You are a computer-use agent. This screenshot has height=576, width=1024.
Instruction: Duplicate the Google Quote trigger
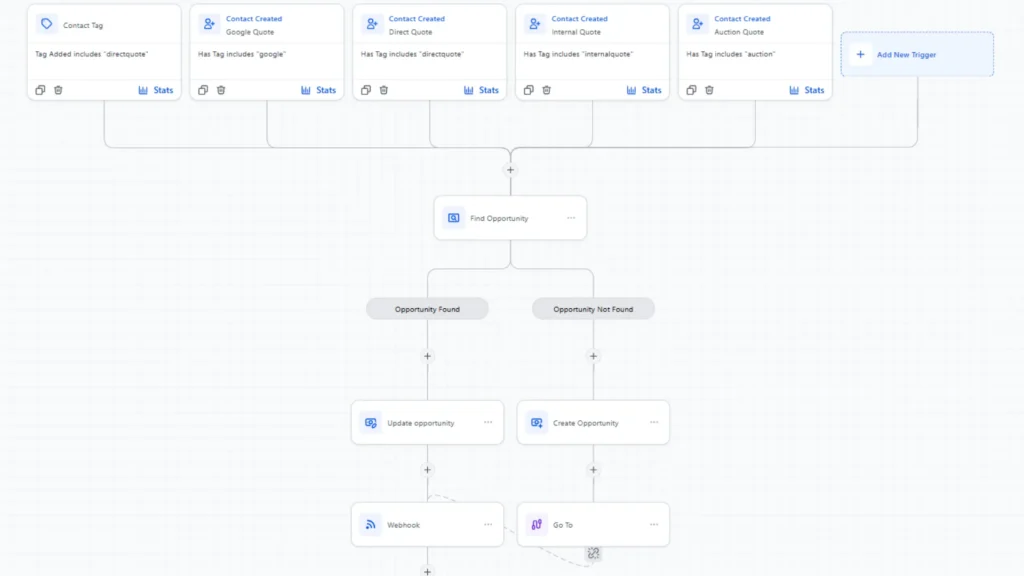click(203, 90)
